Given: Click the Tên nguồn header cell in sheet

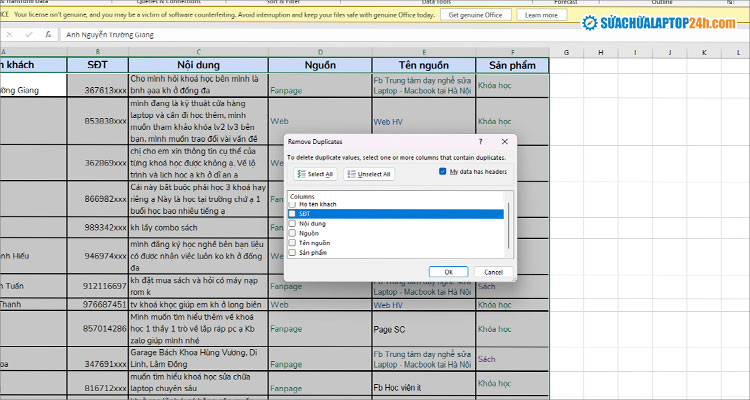Looking at the screenshot, I should [424, 65].
